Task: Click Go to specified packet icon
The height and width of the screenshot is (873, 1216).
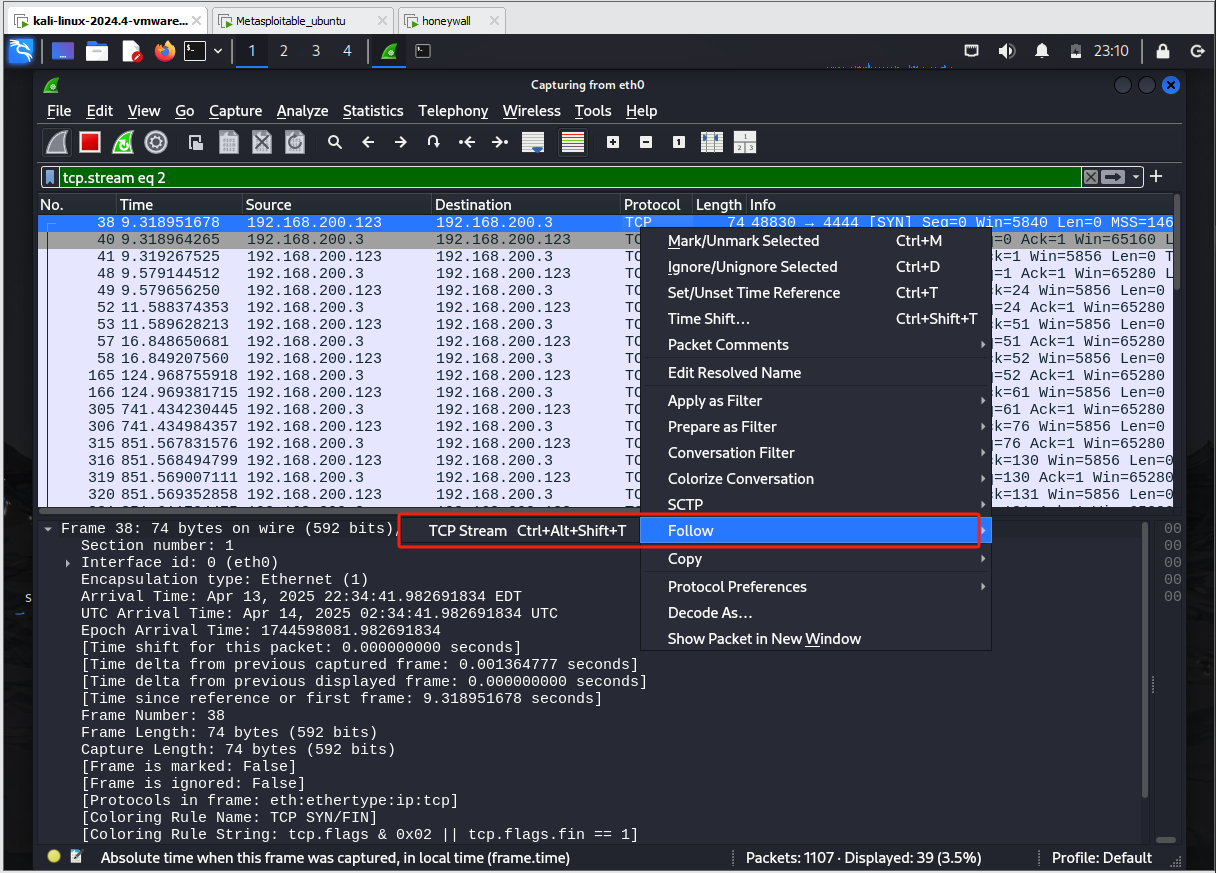Action: click(433, 142)
